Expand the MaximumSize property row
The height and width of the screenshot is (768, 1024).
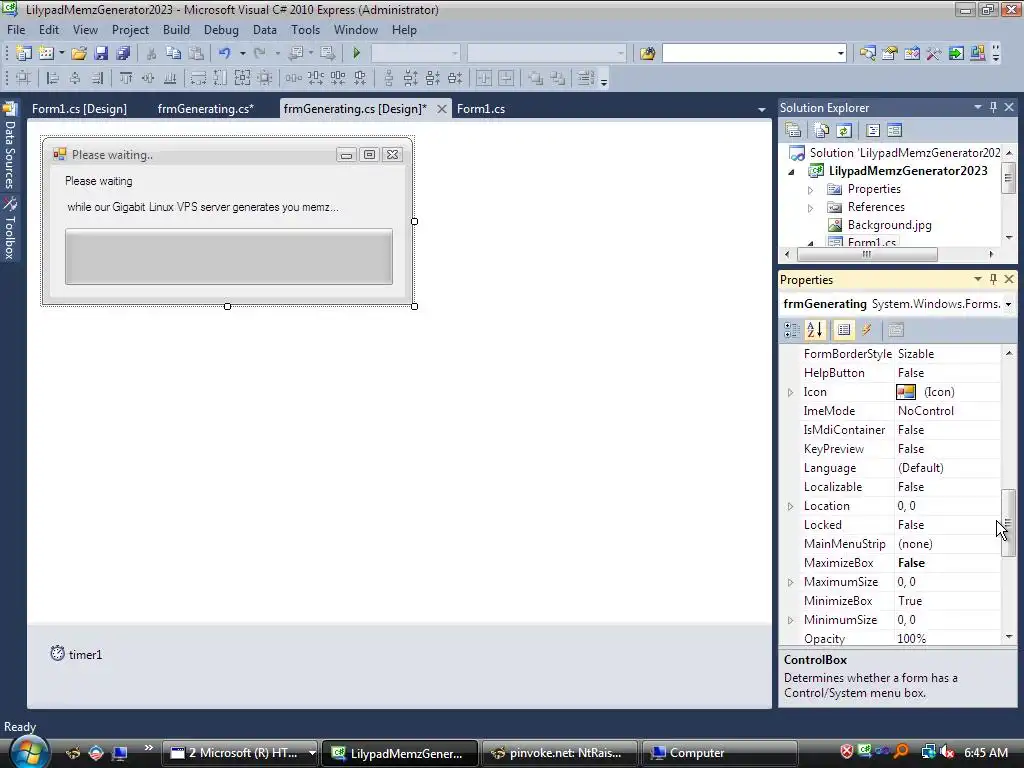[790, 582]
